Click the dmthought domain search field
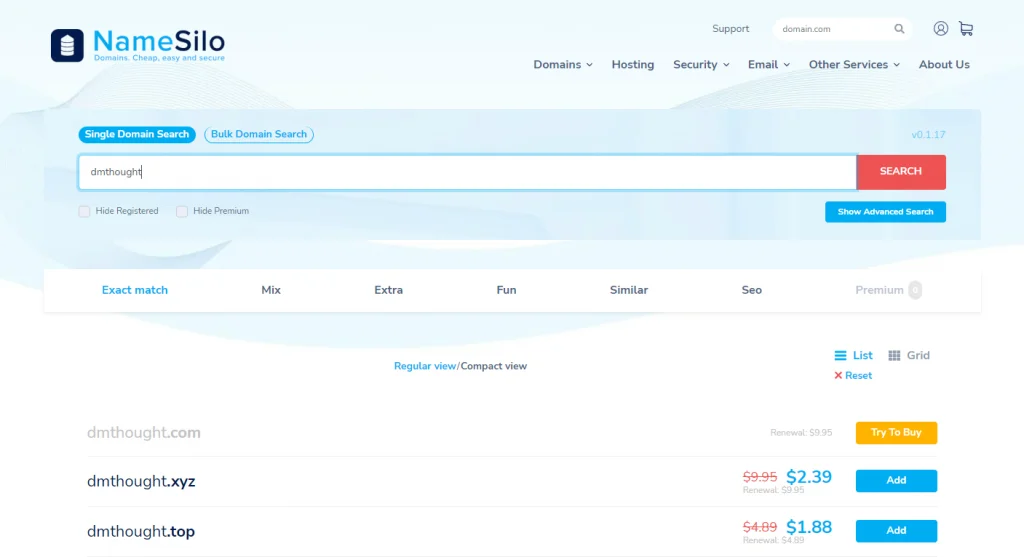The image size is (1024, 557). pyautogui.click(x=467, y=172)
